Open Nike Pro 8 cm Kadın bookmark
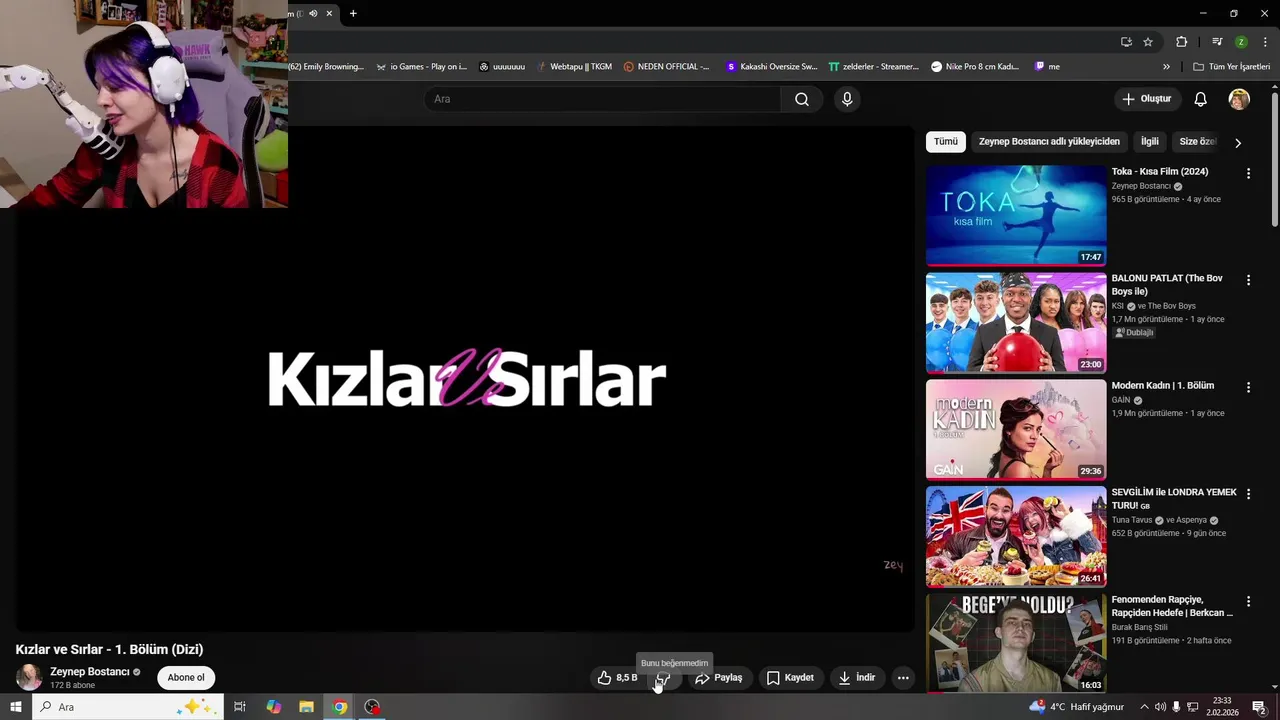 (x=975, y=67)
